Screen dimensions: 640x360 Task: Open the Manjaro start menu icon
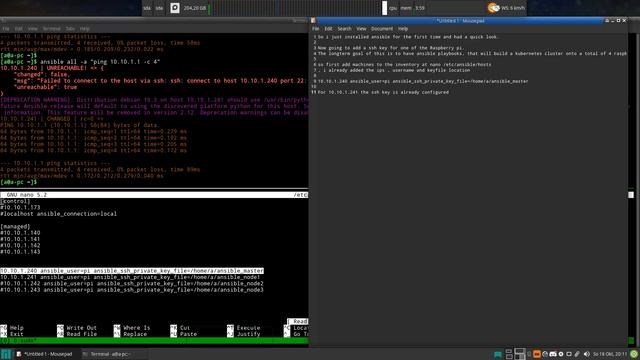coord(6,354)
